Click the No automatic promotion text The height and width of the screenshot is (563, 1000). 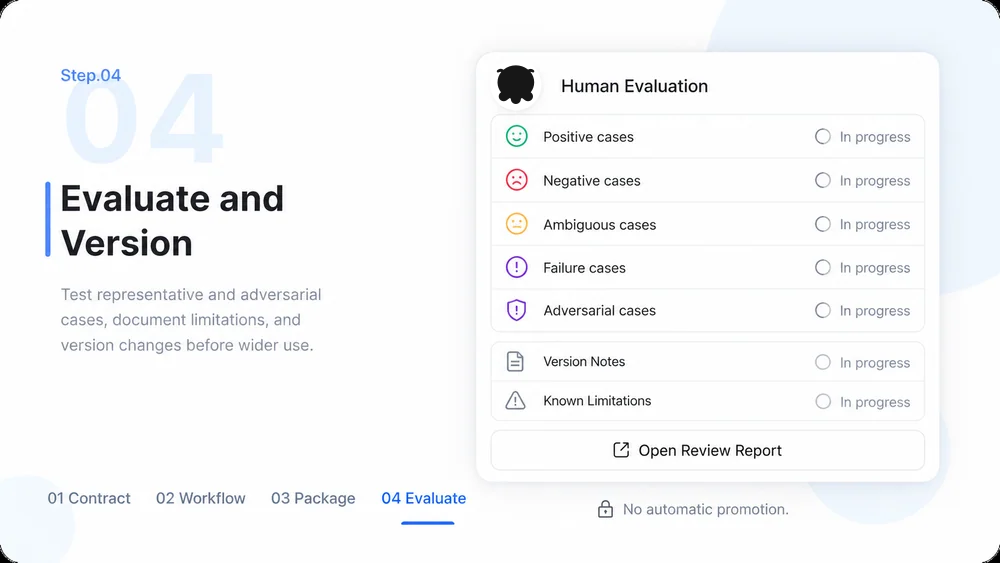[x=705, y=509]
